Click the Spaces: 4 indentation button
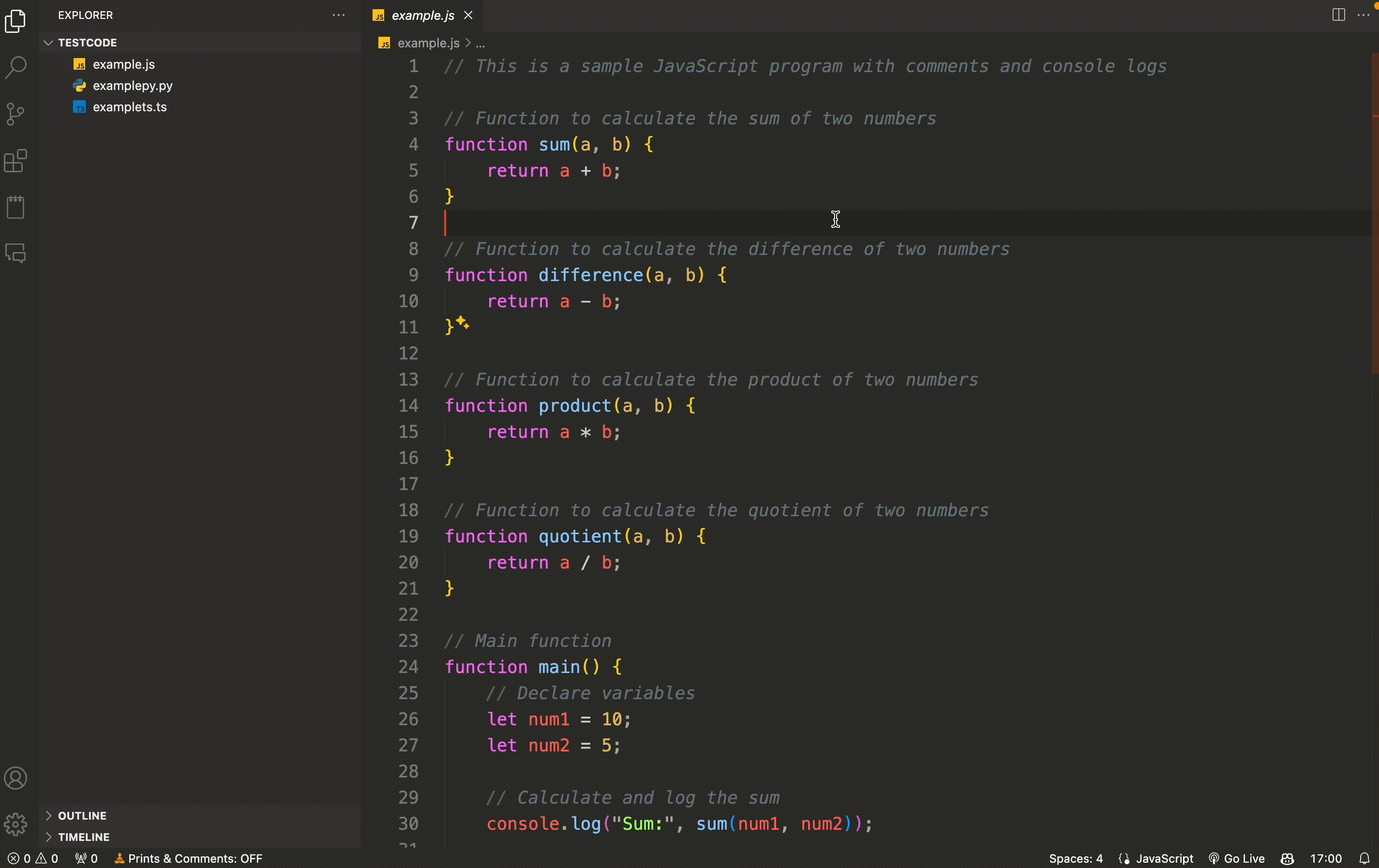Screen dimensions: 1379x868 [1075, 858]
